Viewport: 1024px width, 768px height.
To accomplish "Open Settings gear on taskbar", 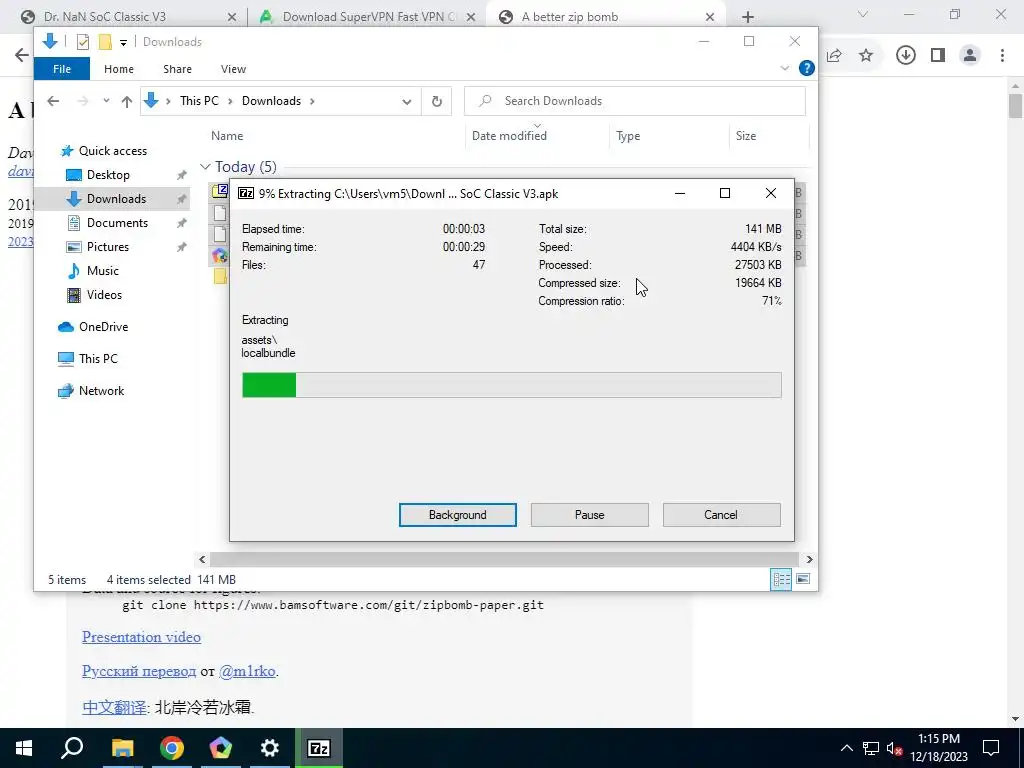I will 269,748.
